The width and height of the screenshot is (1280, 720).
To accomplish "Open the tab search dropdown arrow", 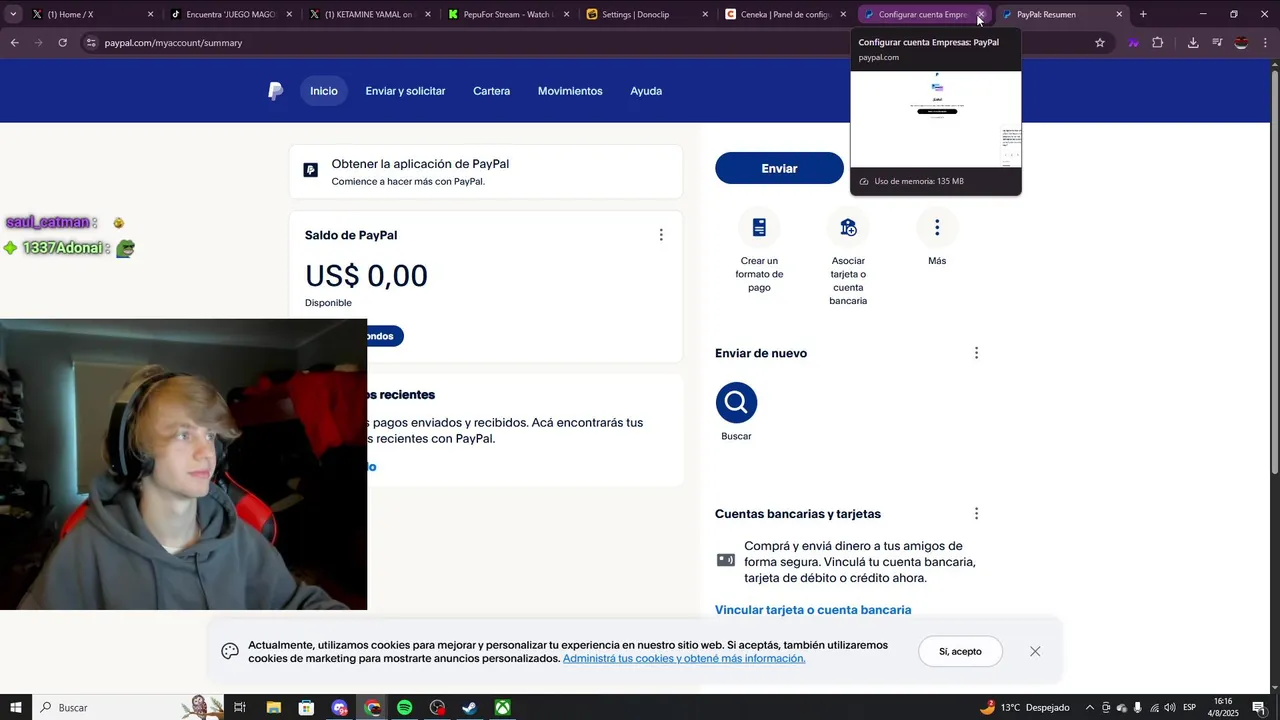I will tap(13, 14).
